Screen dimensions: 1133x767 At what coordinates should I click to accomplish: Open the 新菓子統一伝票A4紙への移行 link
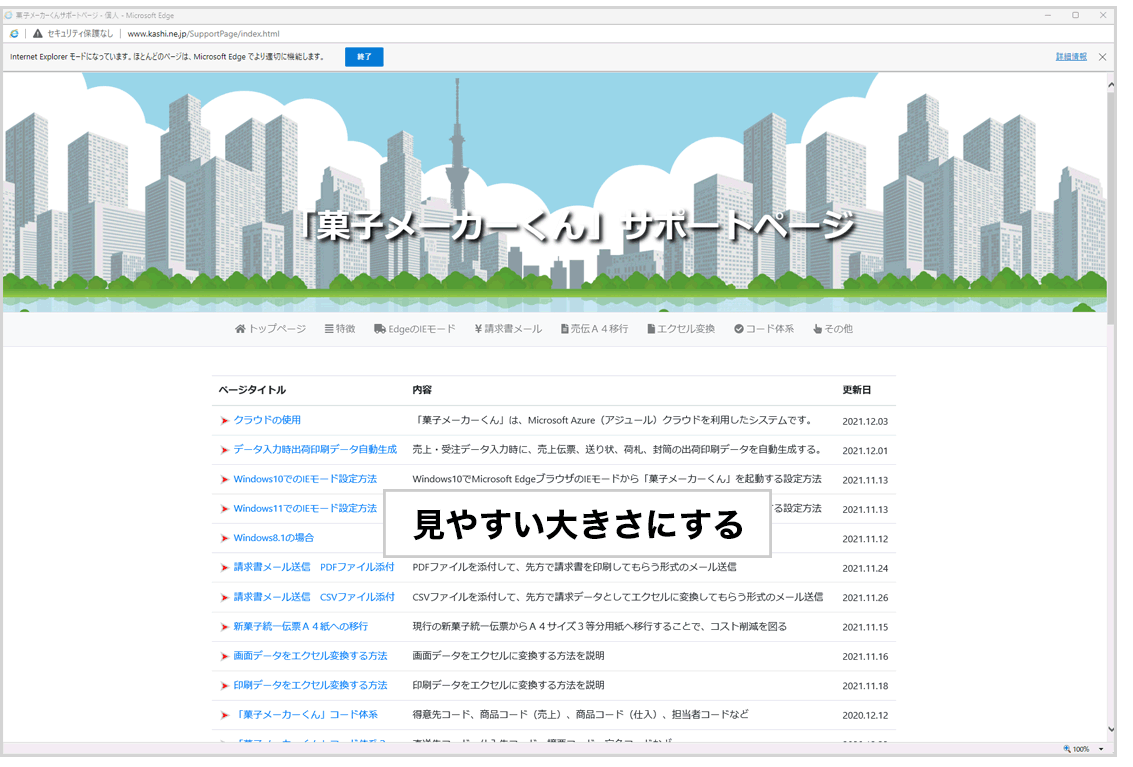click(301, 627)
